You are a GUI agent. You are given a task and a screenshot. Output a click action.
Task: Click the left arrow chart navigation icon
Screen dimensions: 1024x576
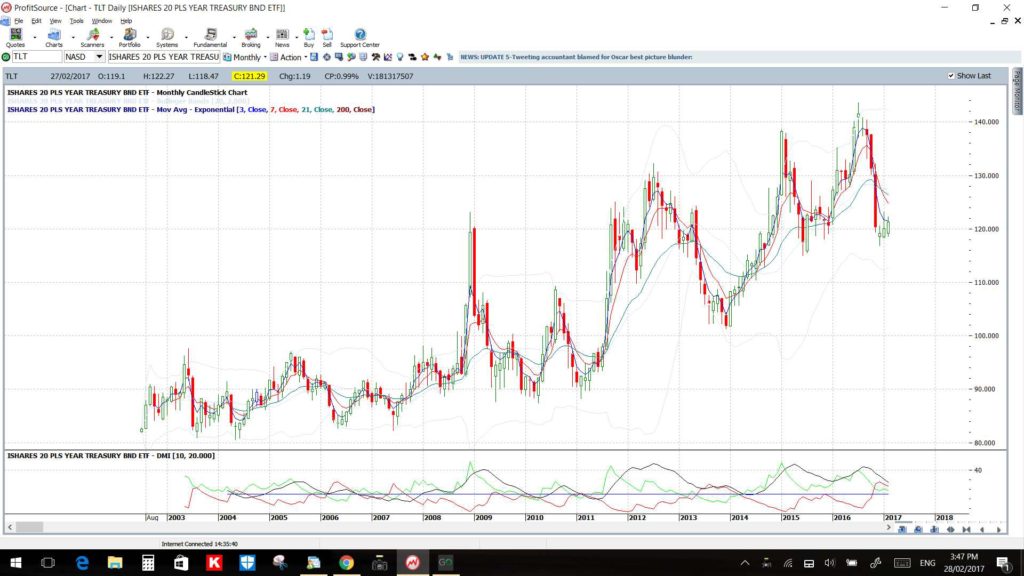982,530
